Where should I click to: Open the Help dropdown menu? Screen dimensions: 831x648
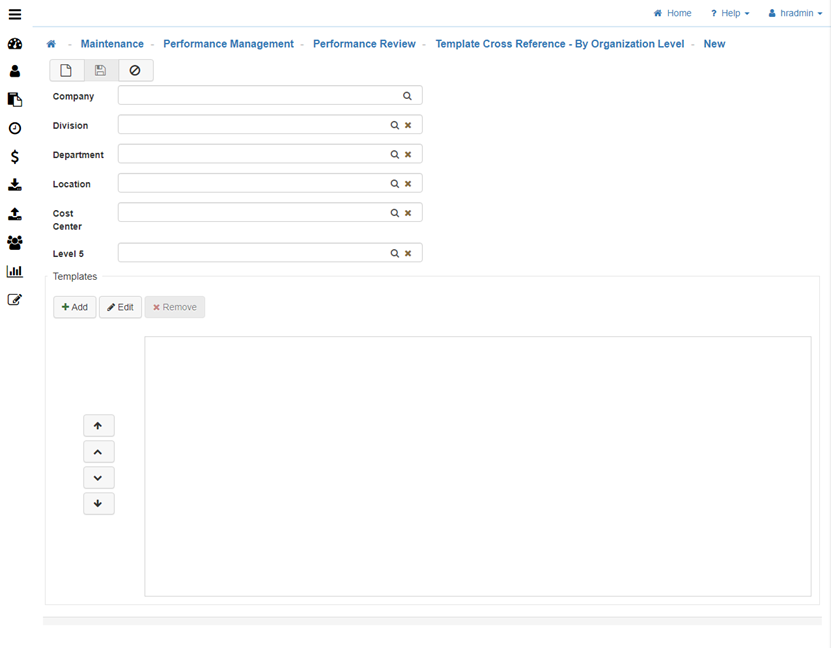(x=730, y=13)
